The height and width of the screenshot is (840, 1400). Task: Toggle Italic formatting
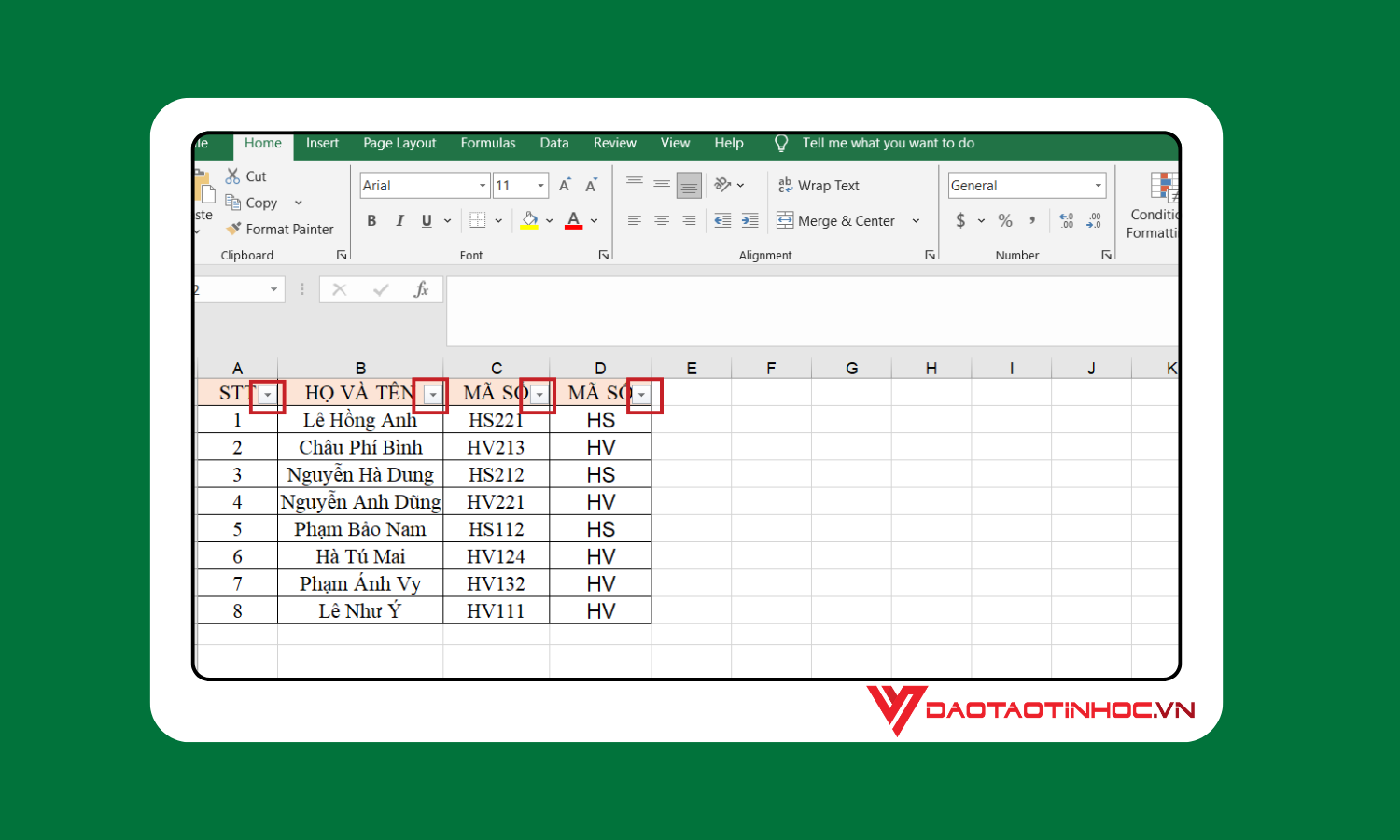coord(399,220)
